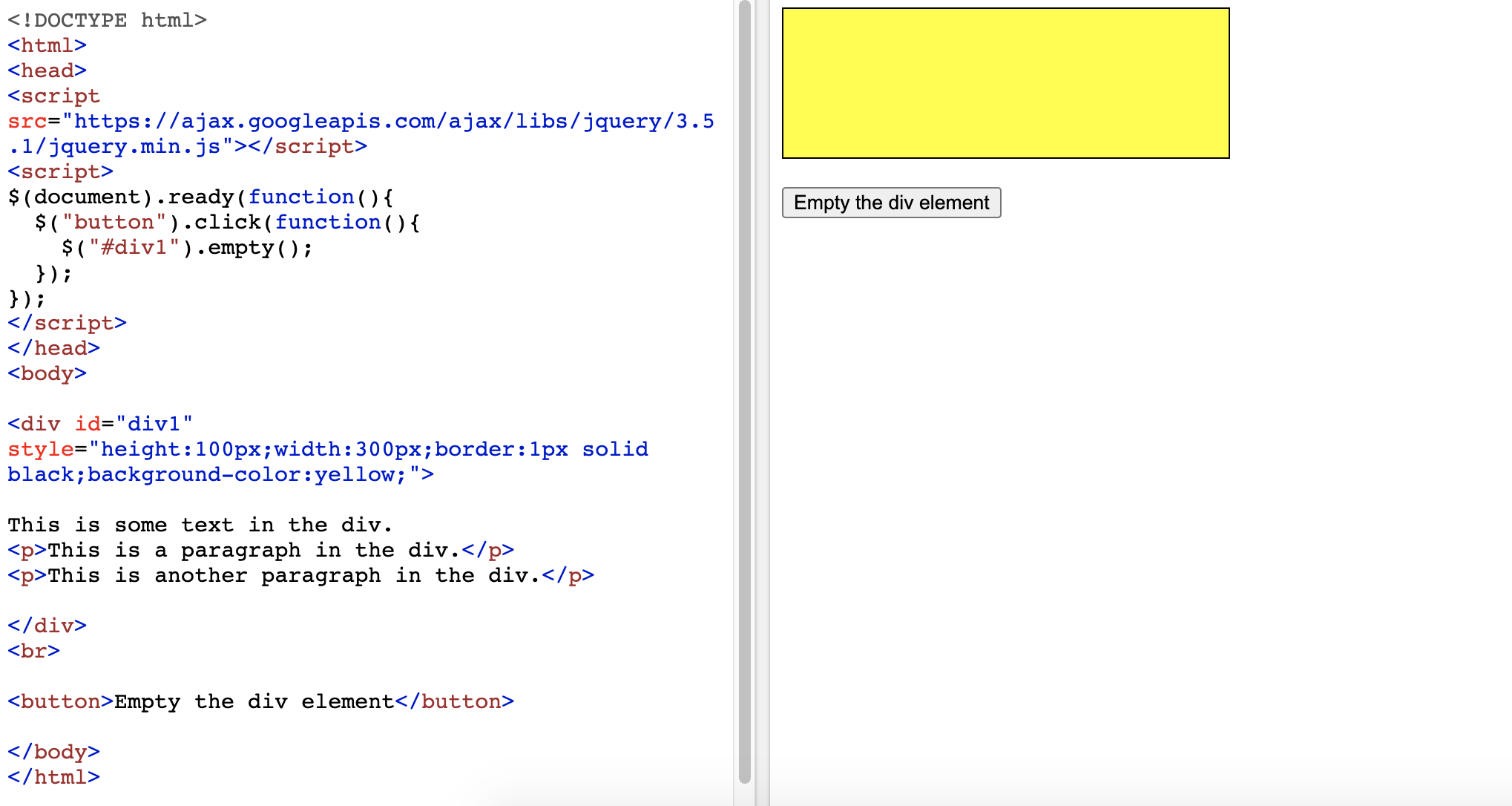Click the closing </html> tag

(x=53, y=777)
